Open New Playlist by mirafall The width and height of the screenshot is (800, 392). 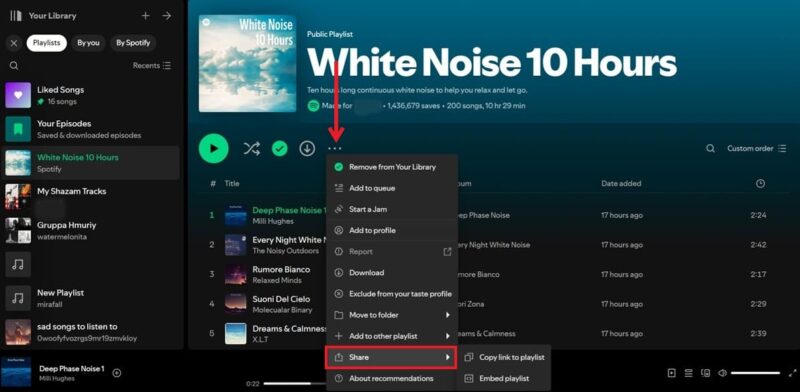point(91,298)
